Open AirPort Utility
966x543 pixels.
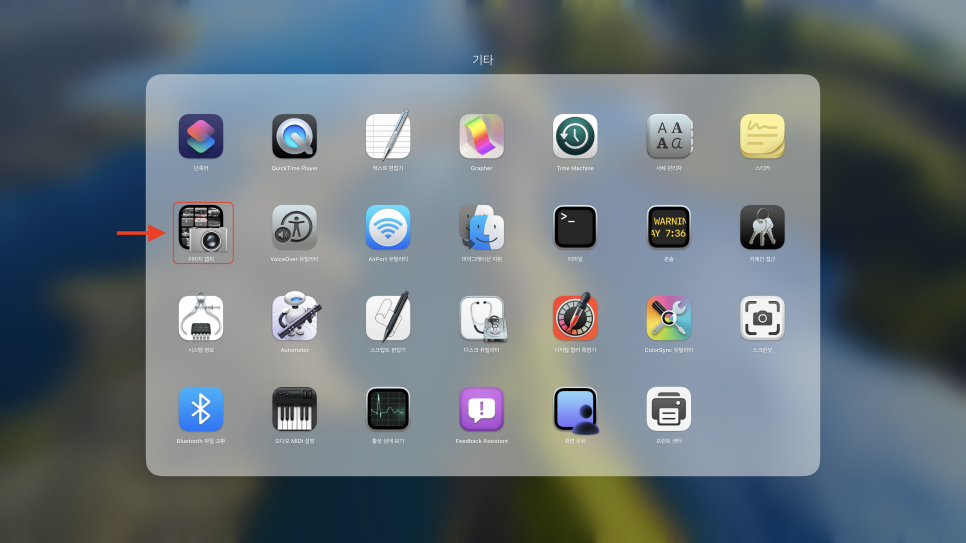388,228
